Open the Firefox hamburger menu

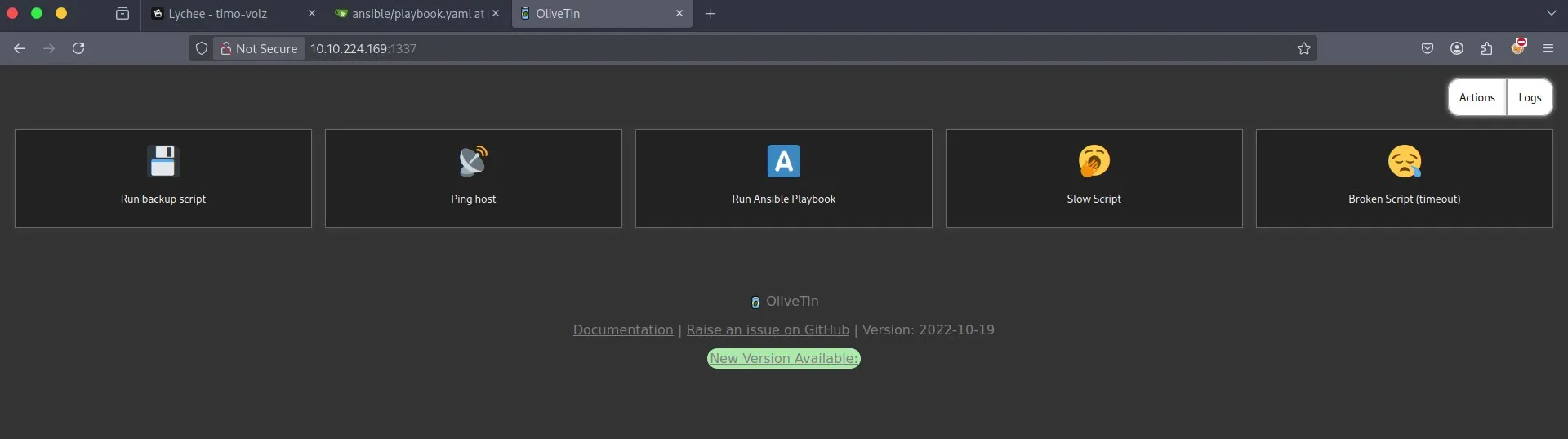[x=1548, y=48]
